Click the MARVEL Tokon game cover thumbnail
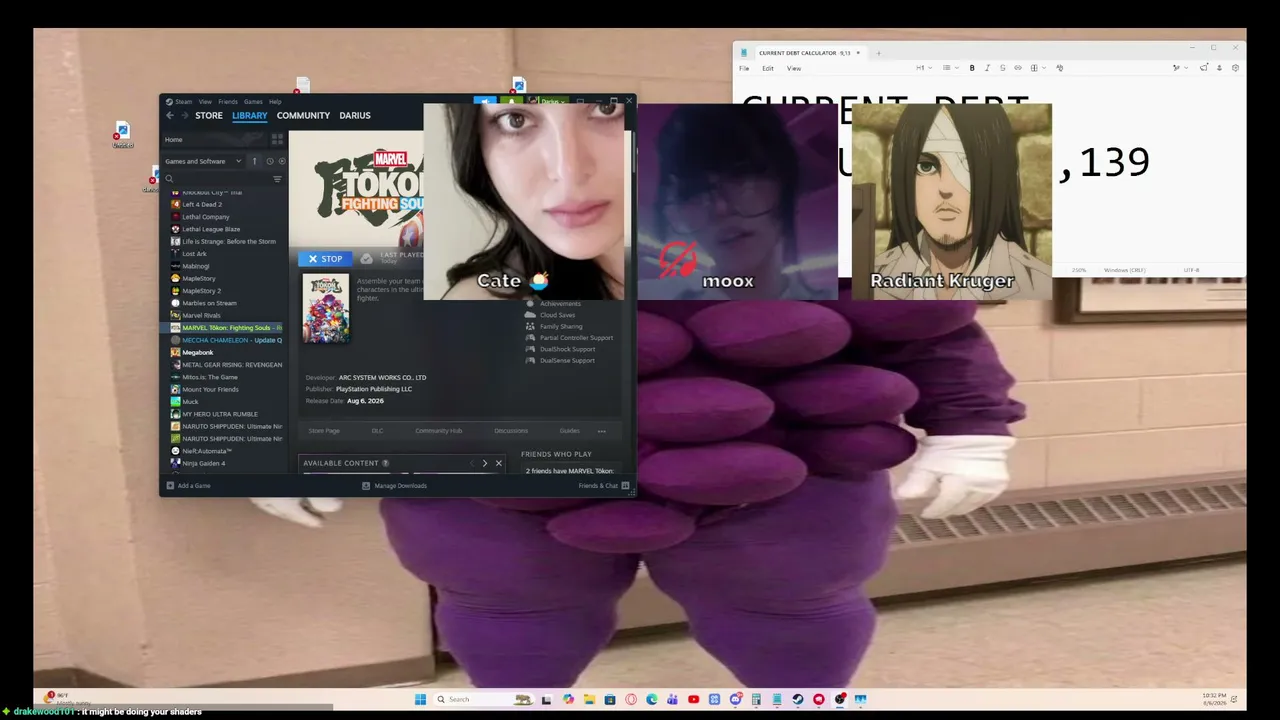Screen dimensions: 1280x720 coord(326,308)
